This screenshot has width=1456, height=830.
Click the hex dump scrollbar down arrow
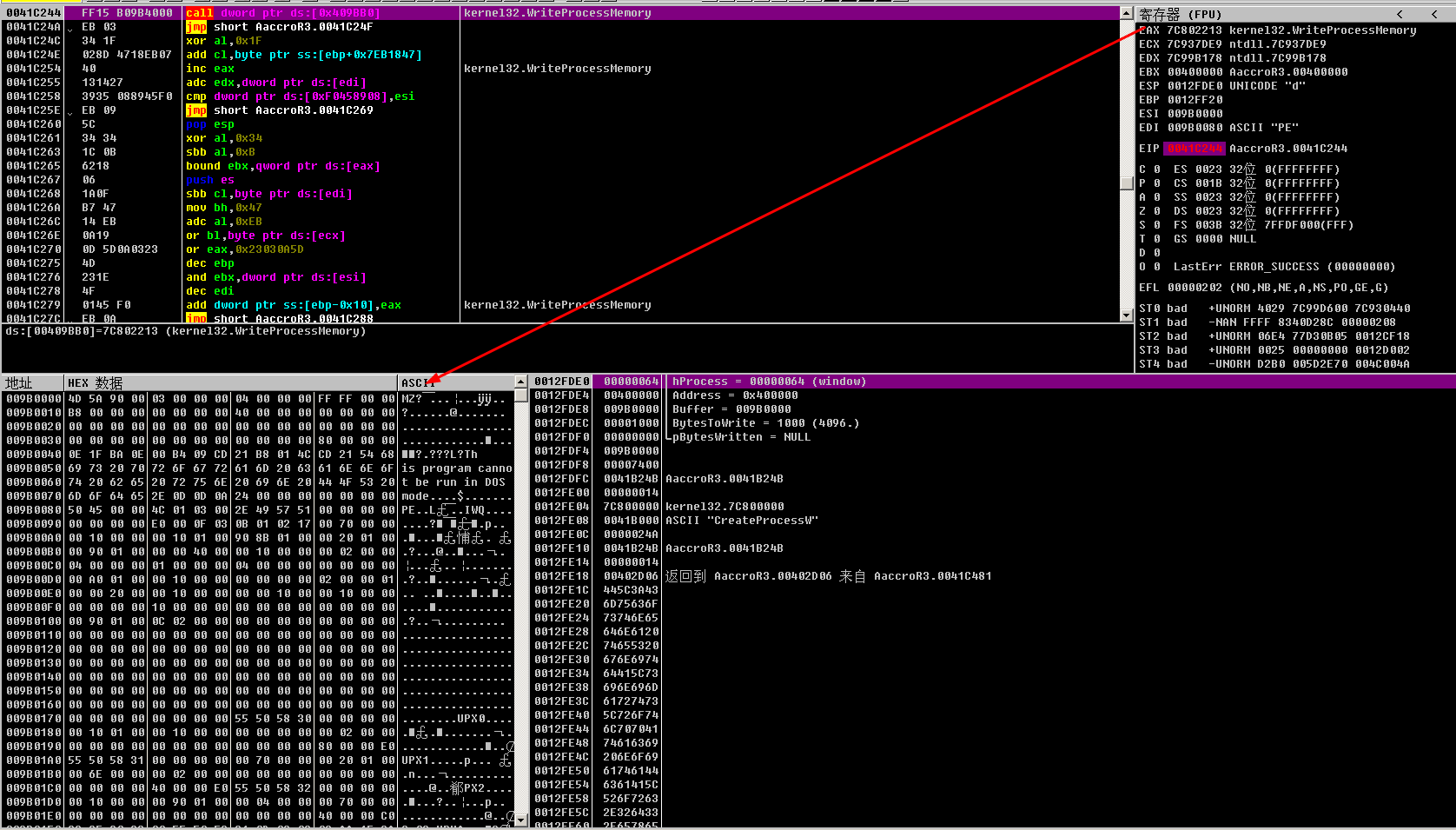tap(521, 819)
